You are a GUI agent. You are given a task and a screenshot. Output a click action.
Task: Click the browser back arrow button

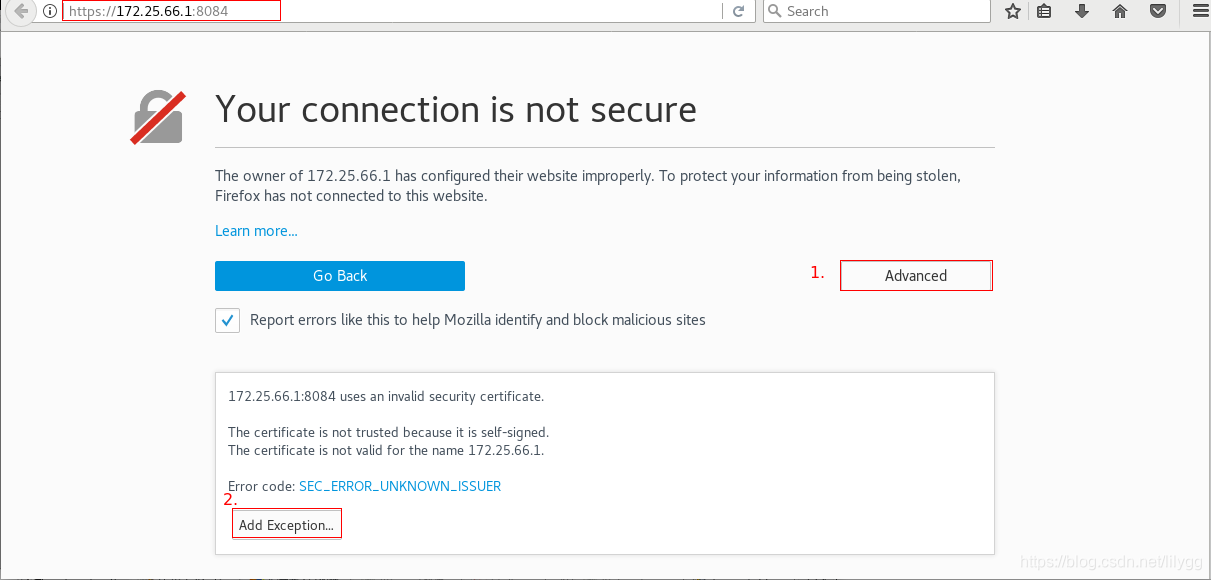click(21, 11)
